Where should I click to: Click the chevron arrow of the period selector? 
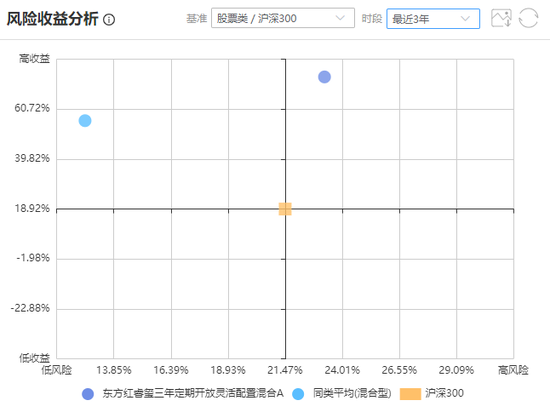[x=465, y=18]
